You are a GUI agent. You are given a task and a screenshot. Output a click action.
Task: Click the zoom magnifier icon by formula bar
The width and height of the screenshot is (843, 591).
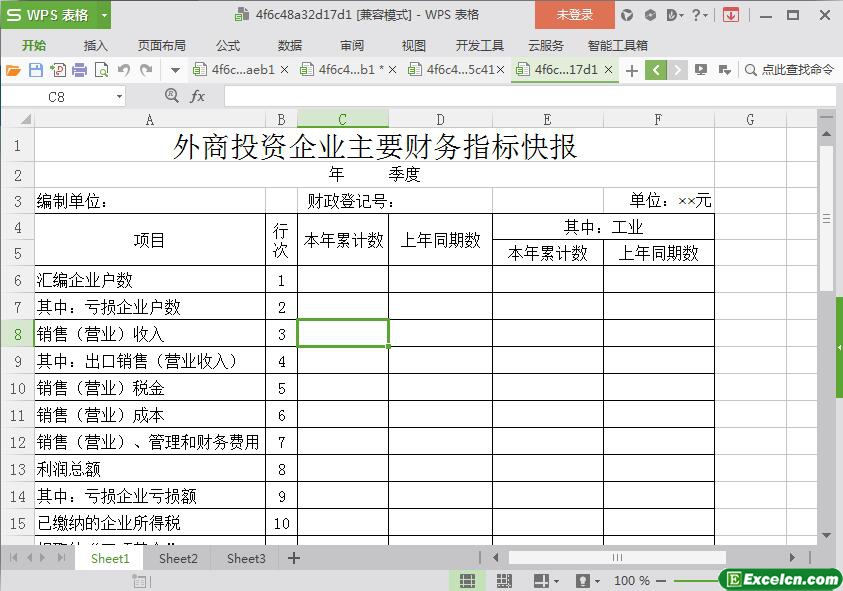click(x=172, y=96)
